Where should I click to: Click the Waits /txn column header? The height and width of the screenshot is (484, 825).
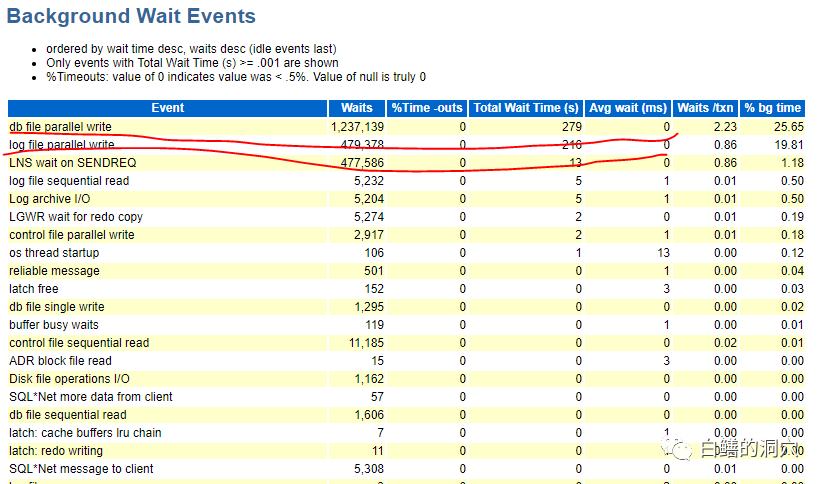click(707, 108)
